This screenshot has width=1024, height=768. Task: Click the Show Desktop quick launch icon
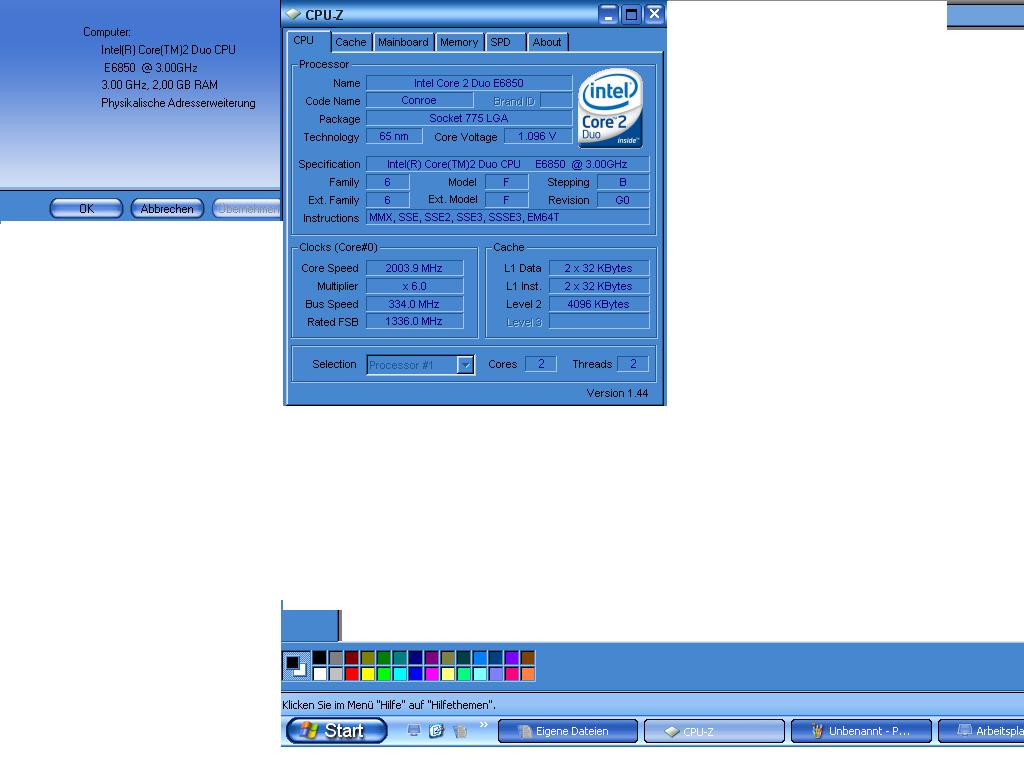click(x=413, y=730)
